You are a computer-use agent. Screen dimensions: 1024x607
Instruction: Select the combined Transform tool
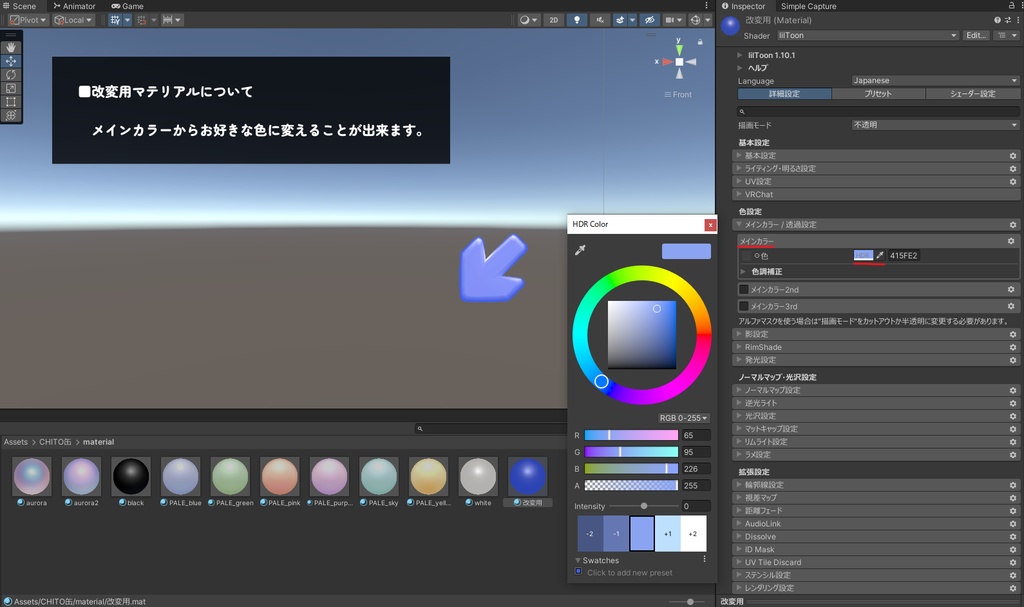tap(11, 116)
